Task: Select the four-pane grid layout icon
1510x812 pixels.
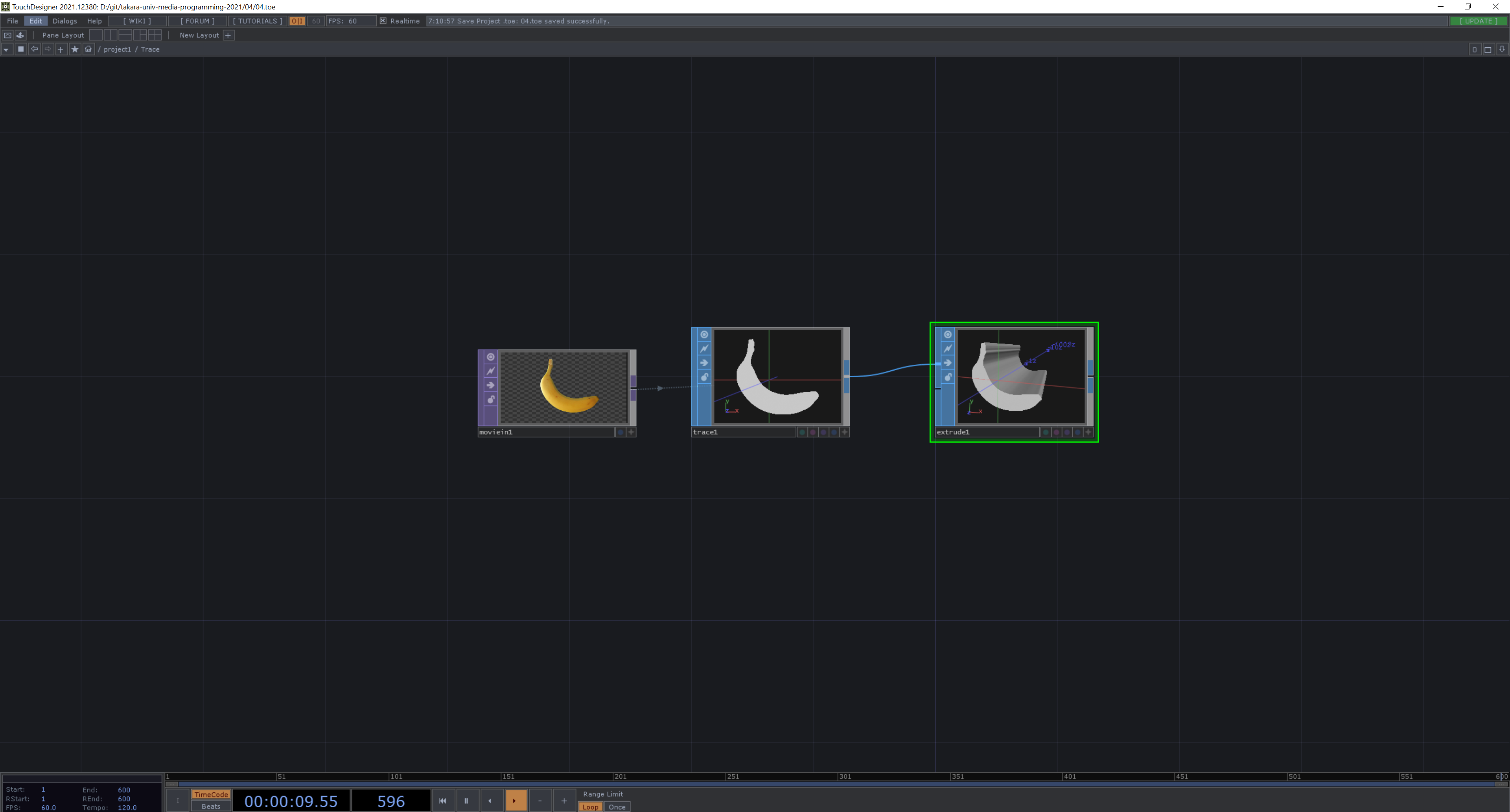Action: click(x=155, y=35)
